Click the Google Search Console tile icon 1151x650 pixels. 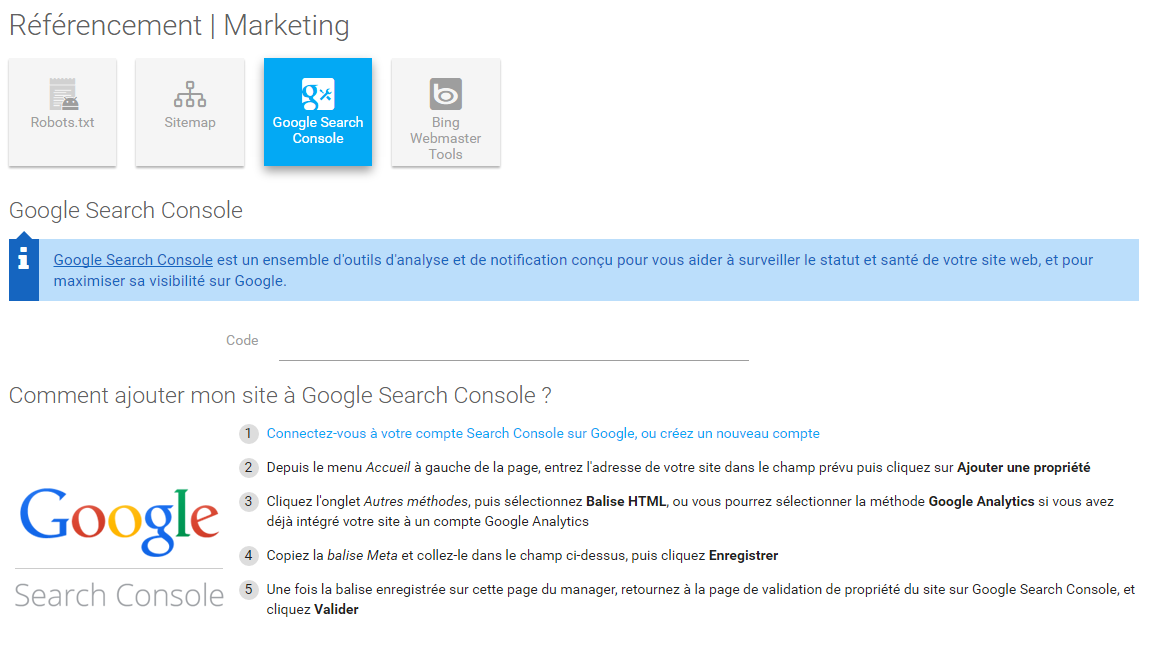pos(318,94)
